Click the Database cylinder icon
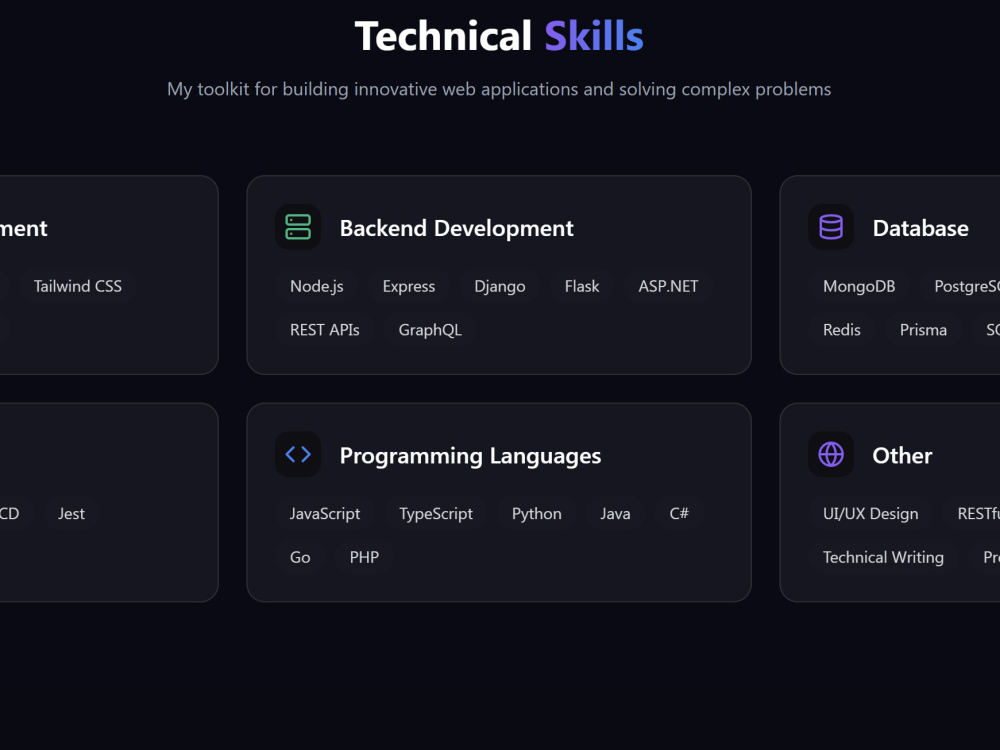The width and height of the screenshot is (1000, 750). tap(831, 227)
